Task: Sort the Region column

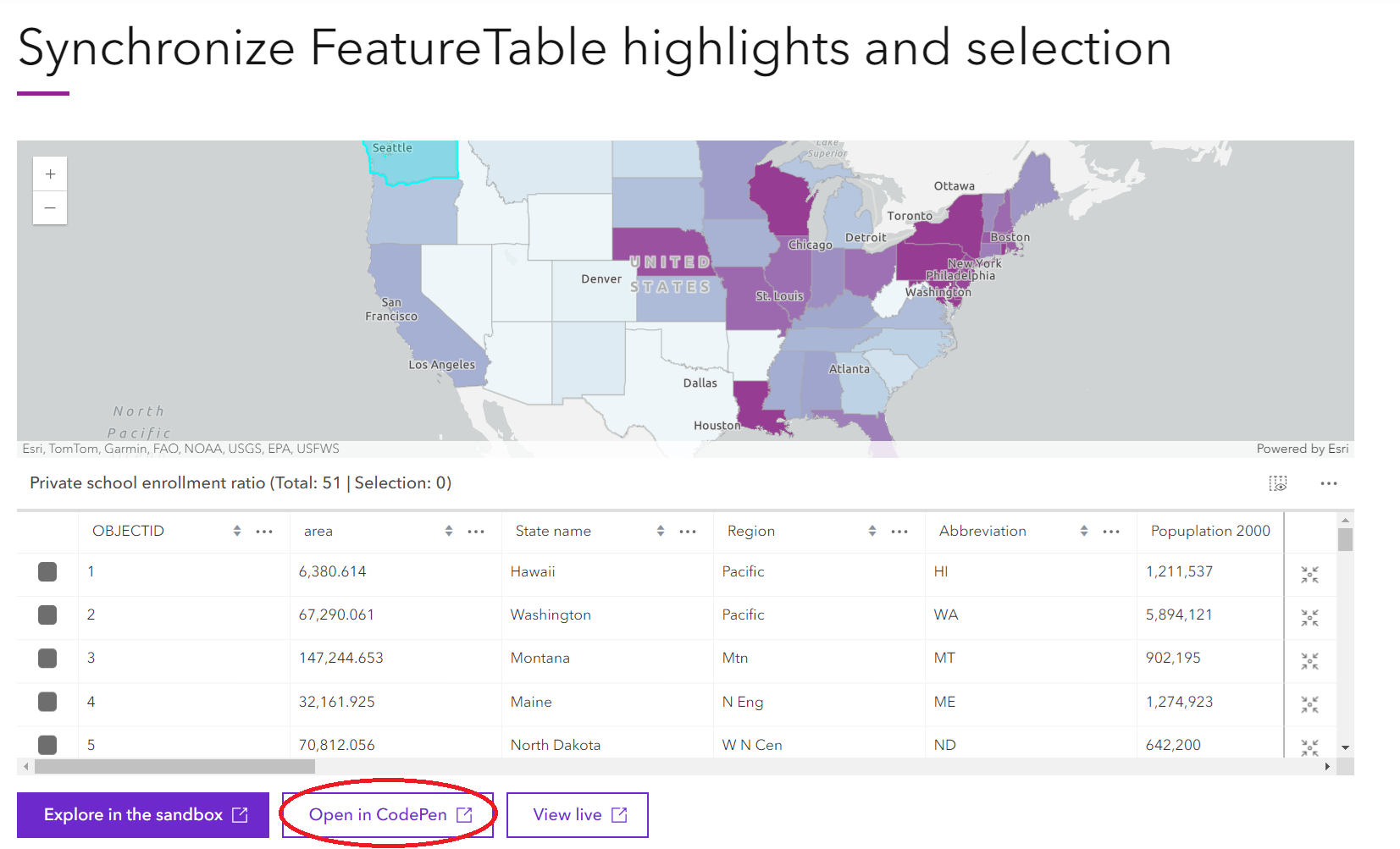Action: (872, 531)
